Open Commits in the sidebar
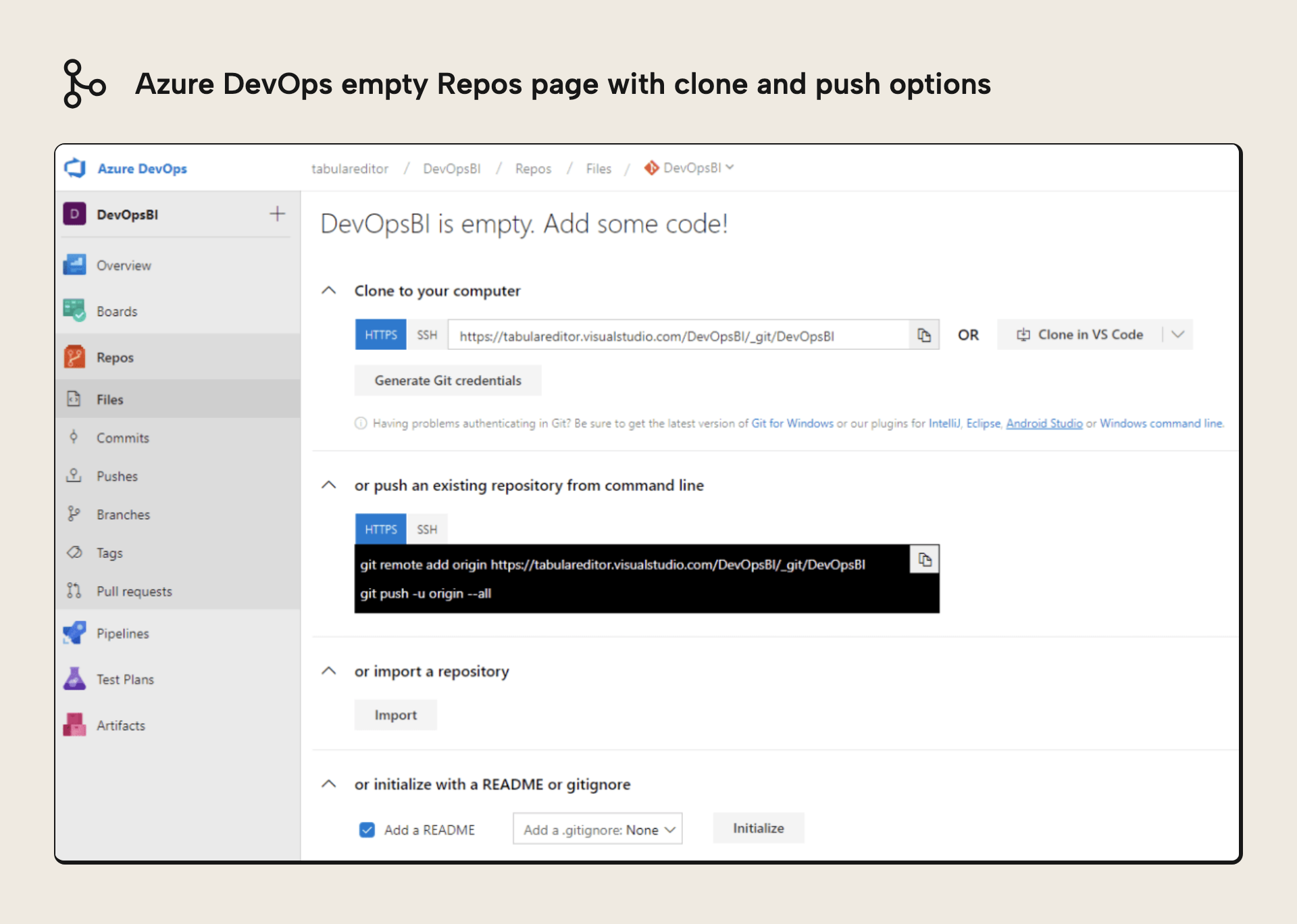 coord(178,438)
